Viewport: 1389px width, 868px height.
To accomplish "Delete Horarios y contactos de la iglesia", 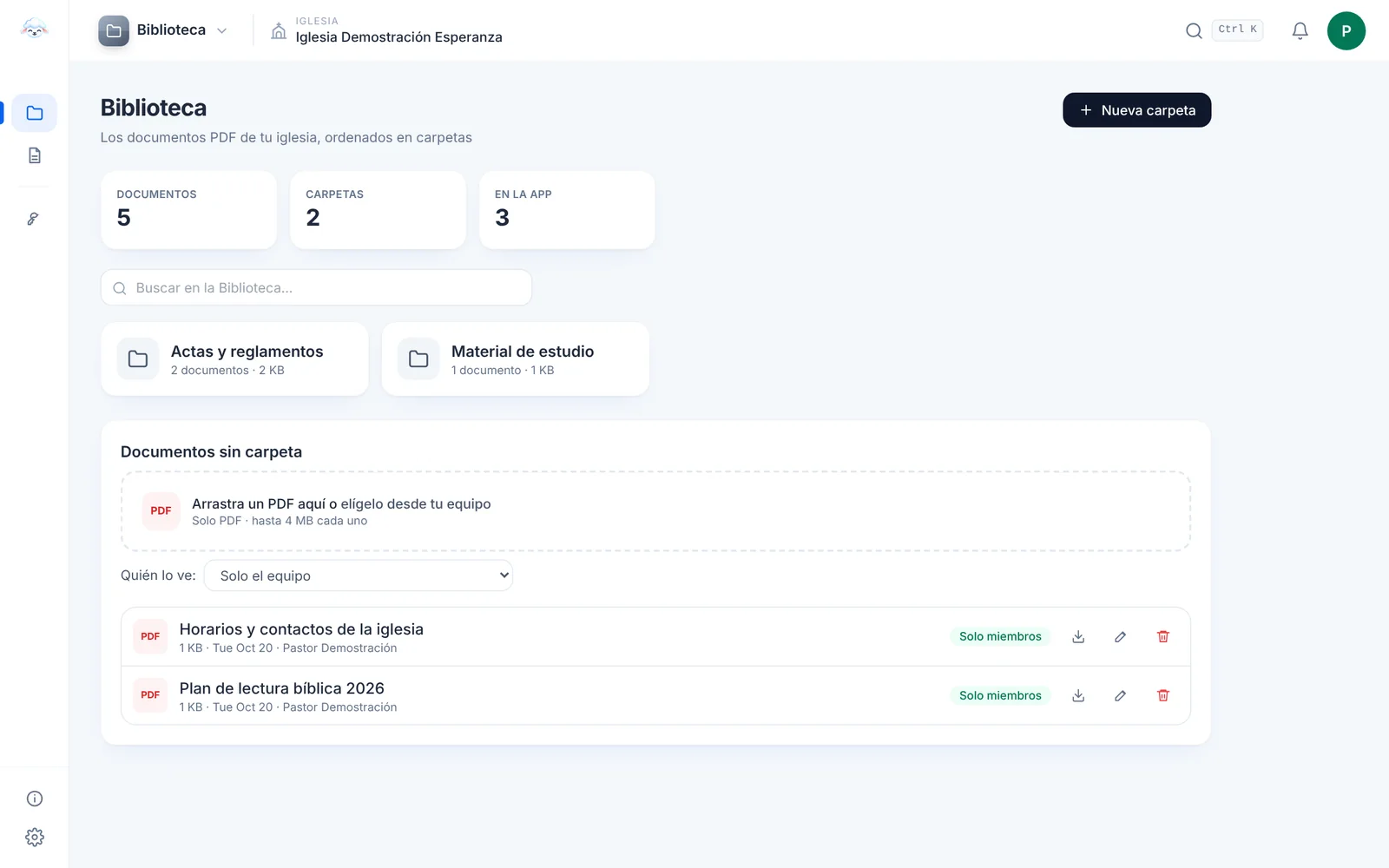I will point(1163,636).
